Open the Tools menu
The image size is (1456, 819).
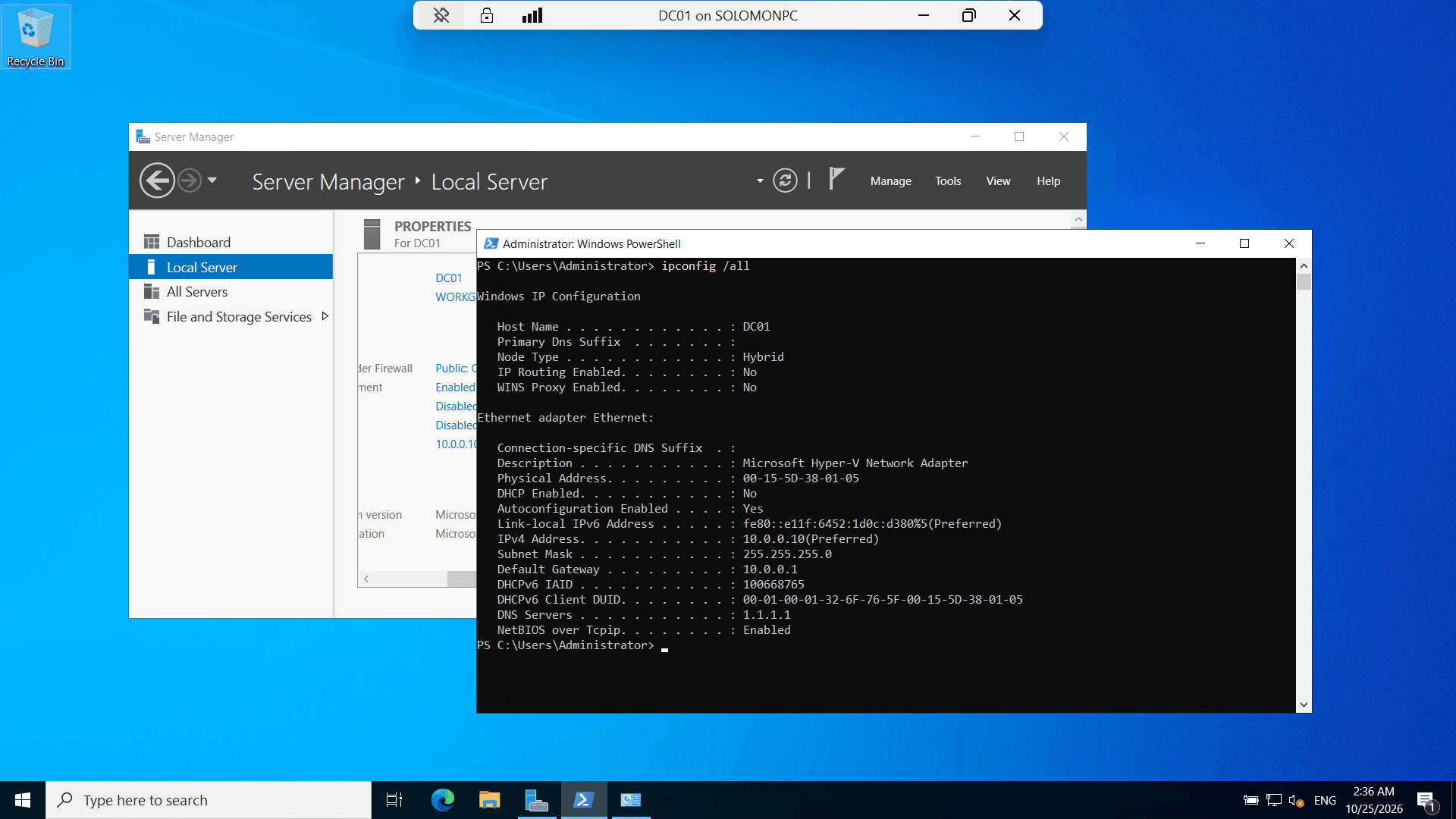948,181
